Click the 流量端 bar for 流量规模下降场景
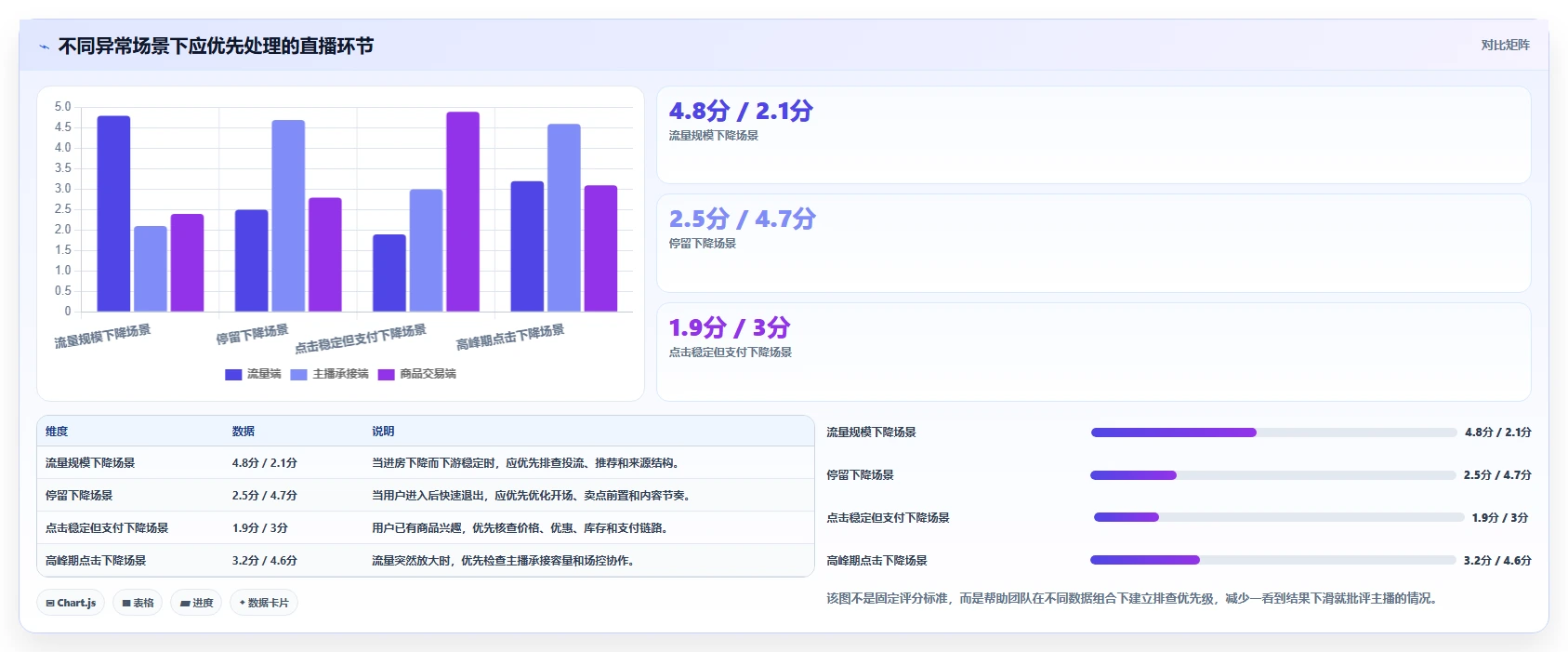The height and width of the screenshot is (652, 1568). 113,214
